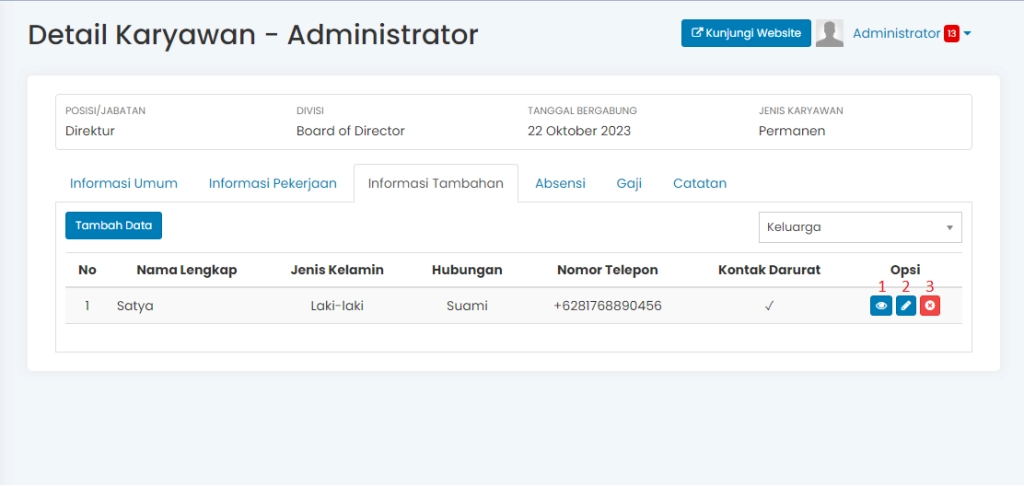Click the Laki-laki cell

point(337,306)
